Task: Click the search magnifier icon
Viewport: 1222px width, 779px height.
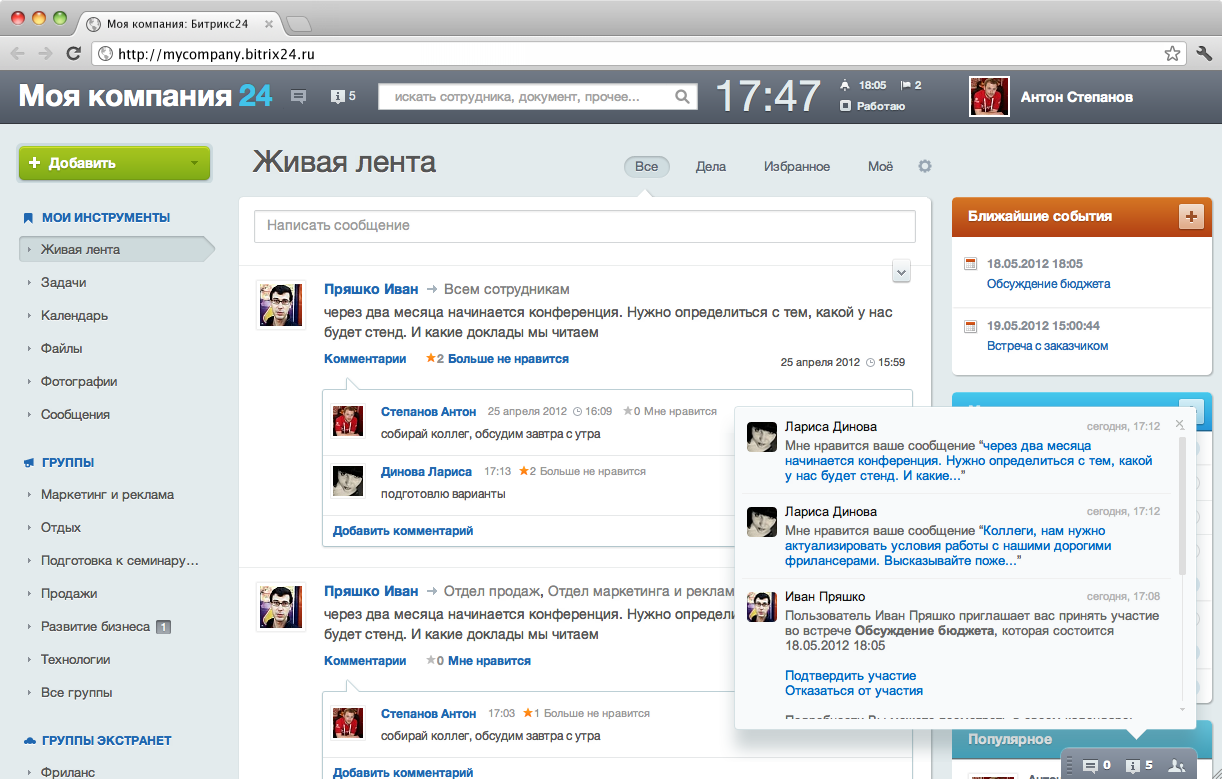Action: 683,97
